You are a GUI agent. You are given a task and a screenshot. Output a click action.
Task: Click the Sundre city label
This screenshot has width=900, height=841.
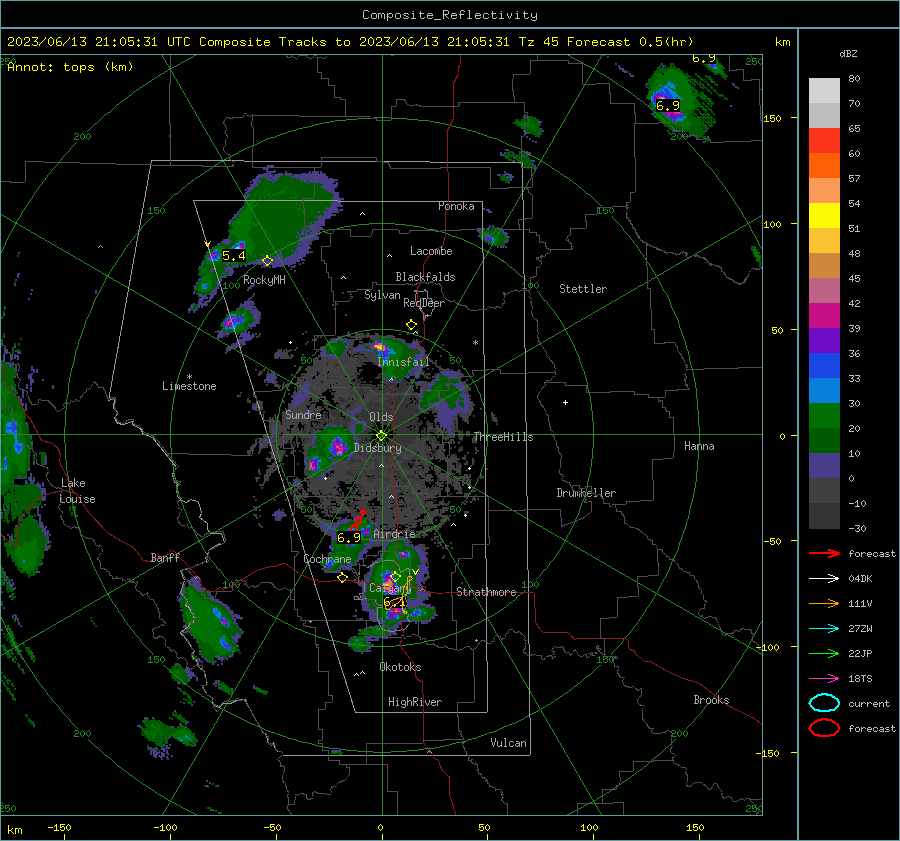point(303,414)
